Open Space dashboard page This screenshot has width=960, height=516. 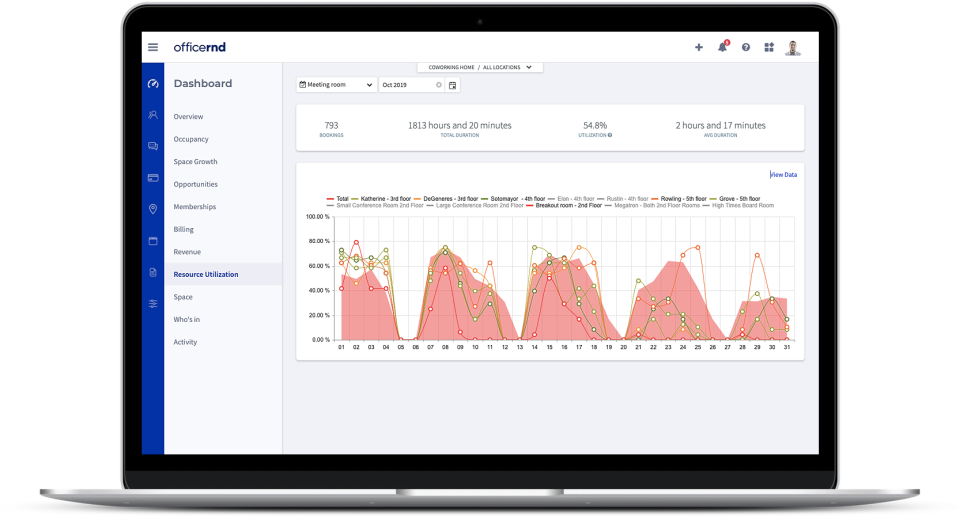(x=183, y=297)
